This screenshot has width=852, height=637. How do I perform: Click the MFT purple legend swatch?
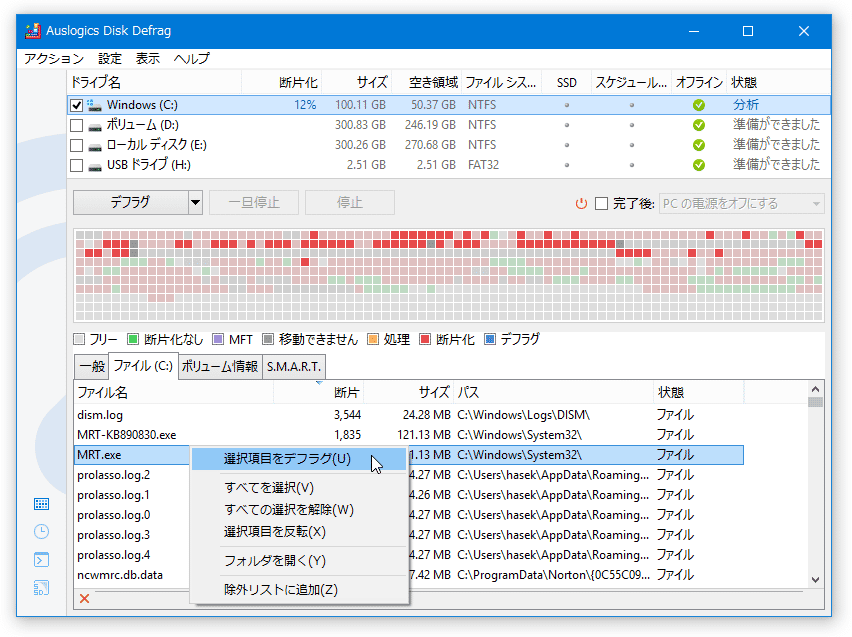tap(218, 340)
